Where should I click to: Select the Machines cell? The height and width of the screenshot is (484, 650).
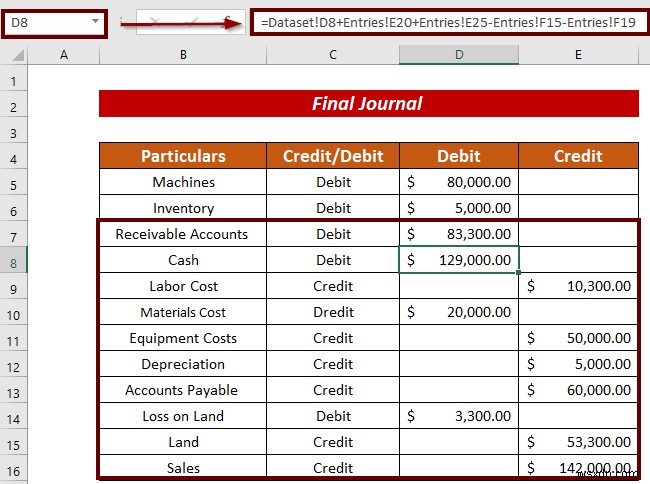click(x=183, y=182)
